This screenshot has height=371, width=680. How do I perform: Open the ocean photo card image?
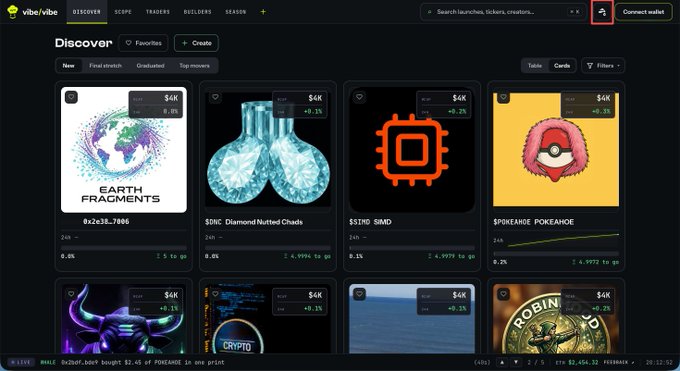(x=412, y=318)
